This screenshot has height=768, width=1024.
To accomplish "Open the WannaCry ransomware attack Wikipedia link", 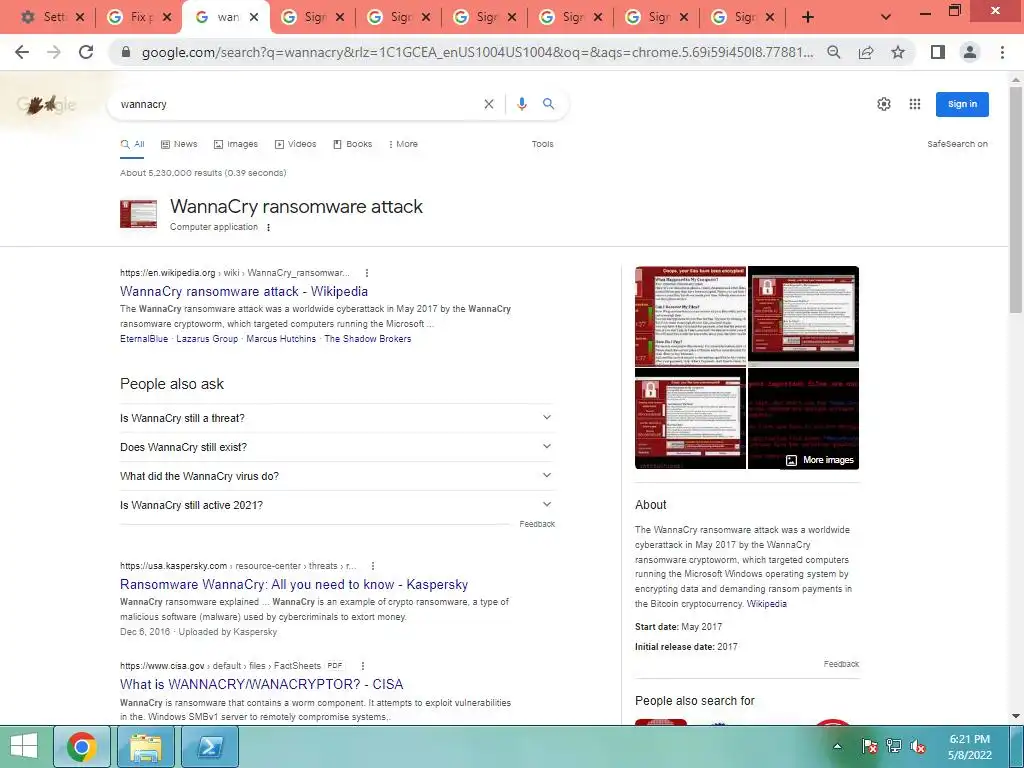I will pos(244,291).
